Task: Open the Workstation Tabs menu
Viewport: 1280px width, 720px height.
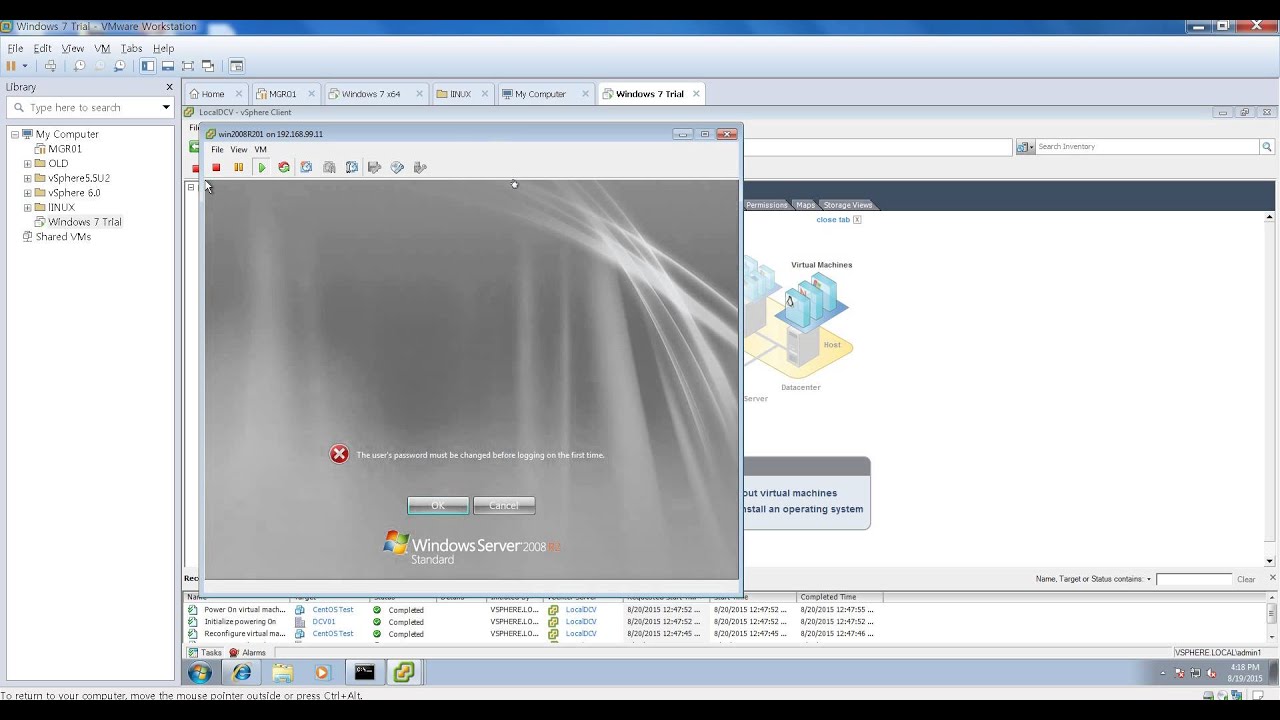Action: tap(131, 48)
